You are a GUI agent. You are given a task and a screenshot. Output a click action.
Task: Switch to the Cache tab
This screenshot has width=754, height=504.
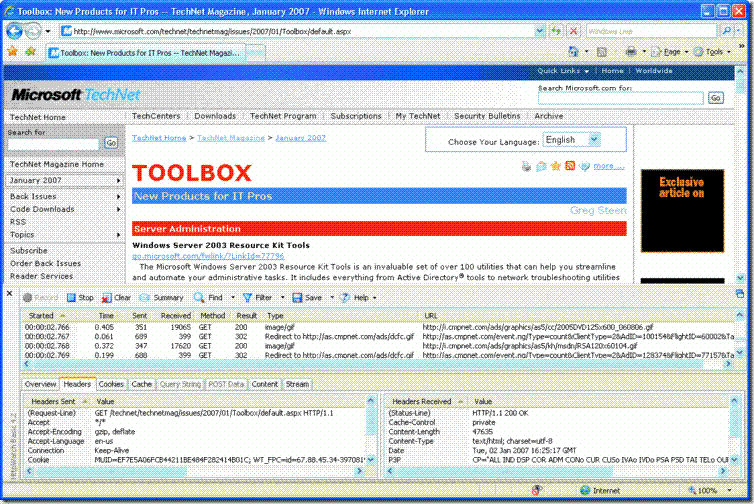pyautogui.click(x=141, y=384)
